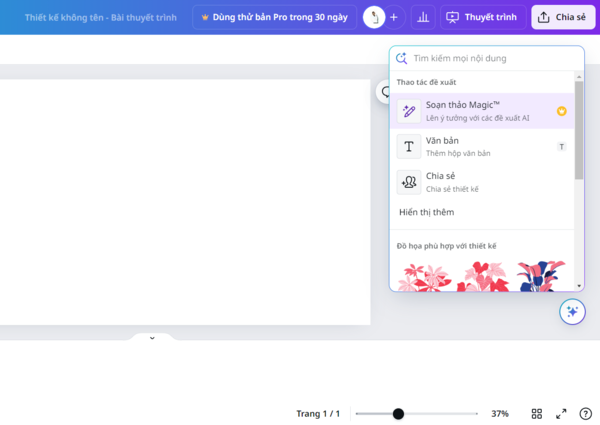Rename the Thiết kế không tên title

(x=101, y=18)
